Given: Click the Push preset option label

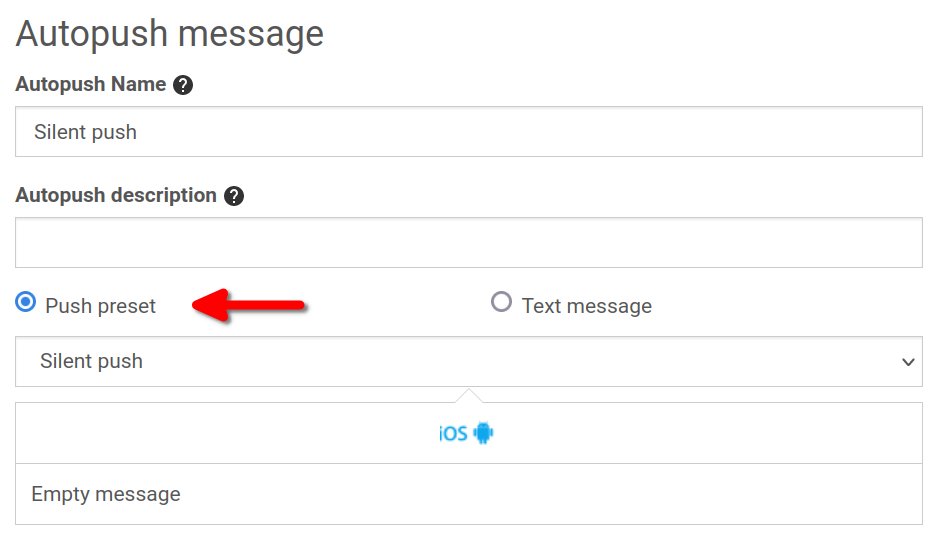Looking at the screenshot, I should coord(100,306).
